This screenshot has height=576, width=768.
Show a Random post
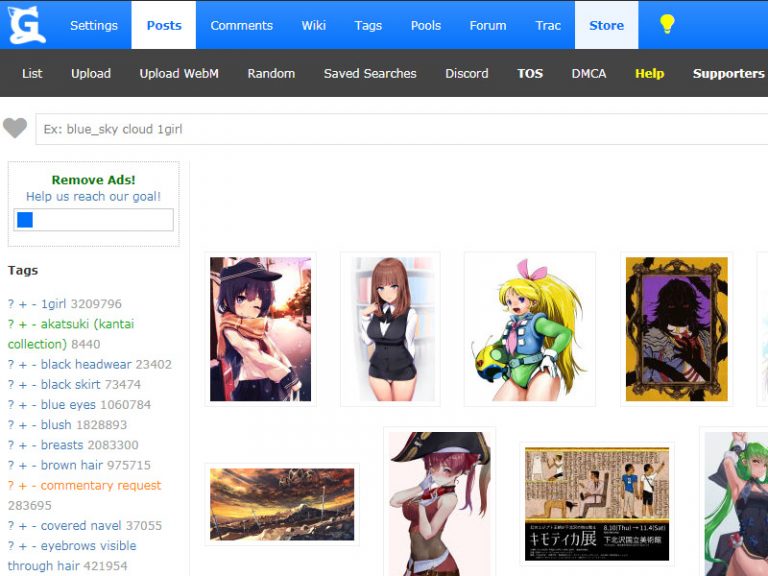(x=271, y=73)
